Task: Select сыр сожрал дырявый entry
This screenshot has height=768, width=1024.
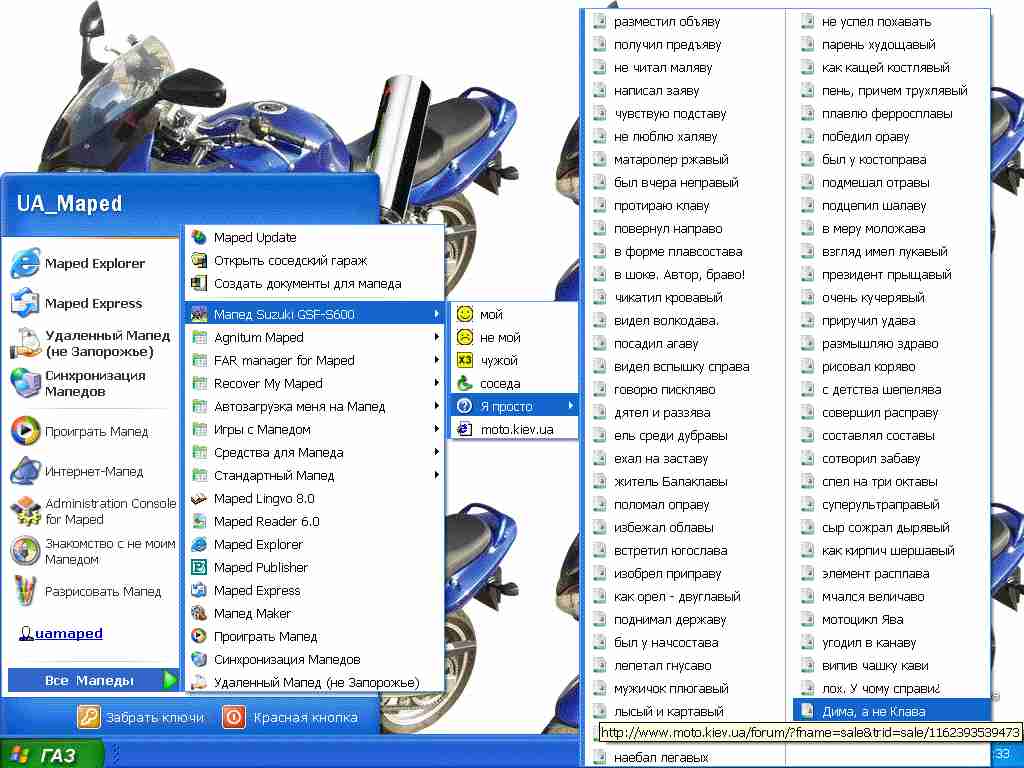Action: (891, 528)
